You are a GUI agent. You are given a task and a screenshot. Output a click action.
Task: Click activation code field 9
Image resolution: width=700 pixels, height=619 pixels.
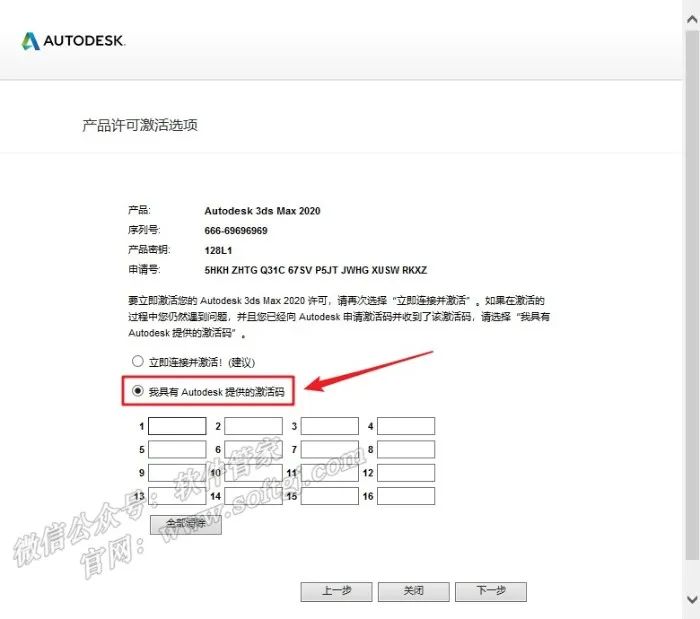pyautogui.click(x=177, y=473)
